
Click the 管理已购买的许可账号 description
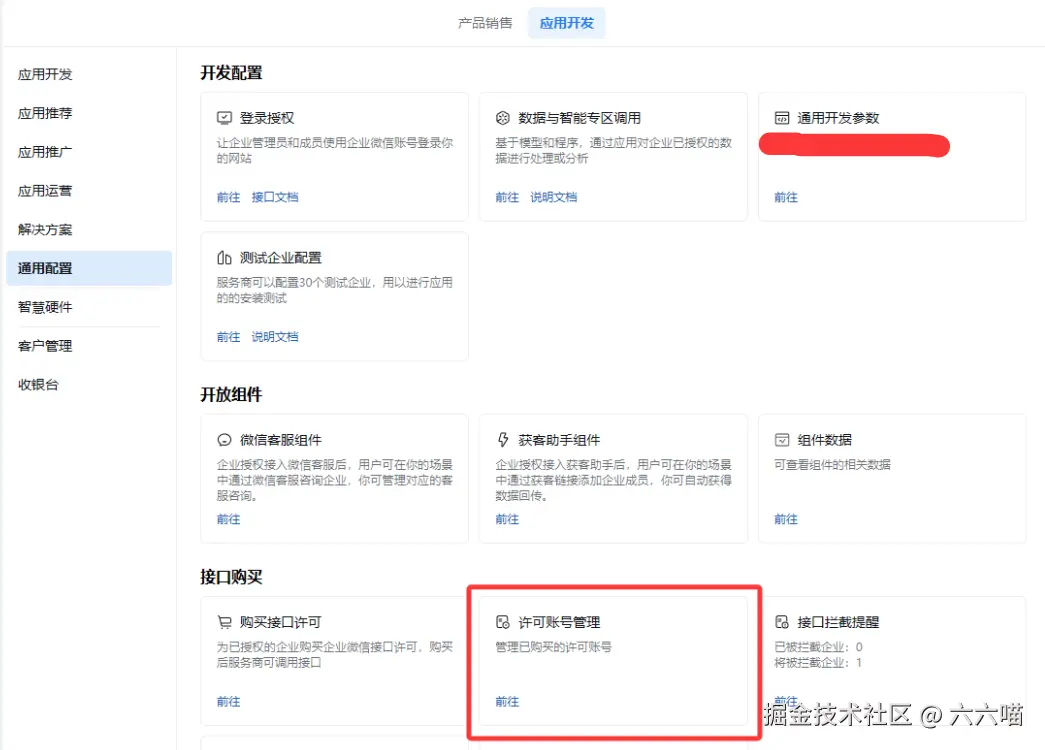(553, 647)
